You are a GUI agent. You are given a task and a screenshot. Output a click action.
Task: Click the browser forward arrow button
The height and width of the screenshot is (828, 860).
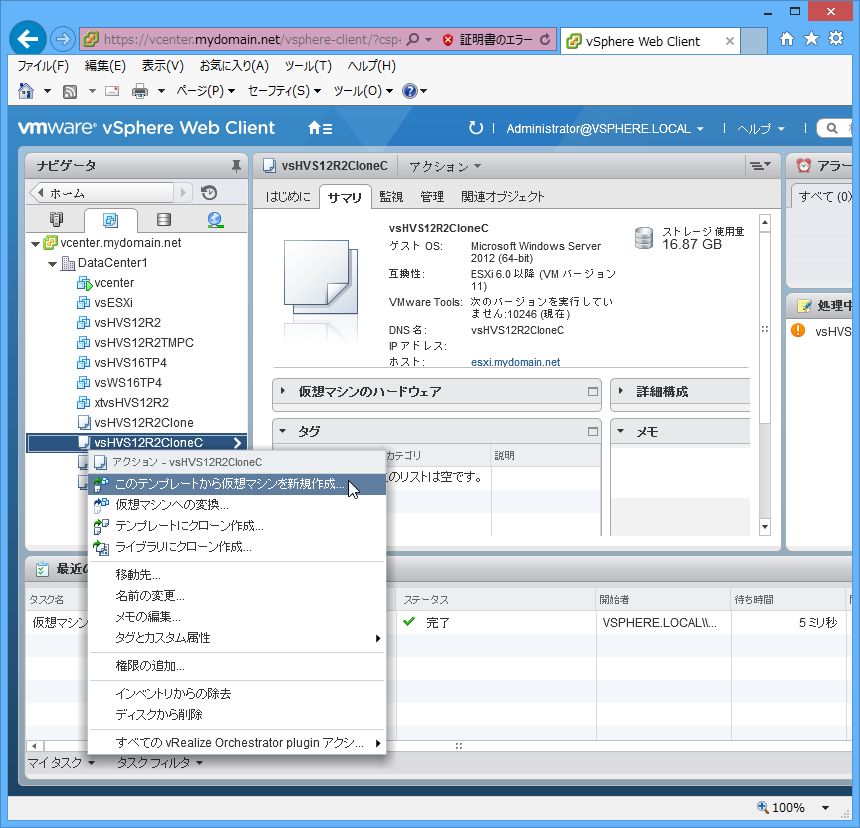coord(62,39)
